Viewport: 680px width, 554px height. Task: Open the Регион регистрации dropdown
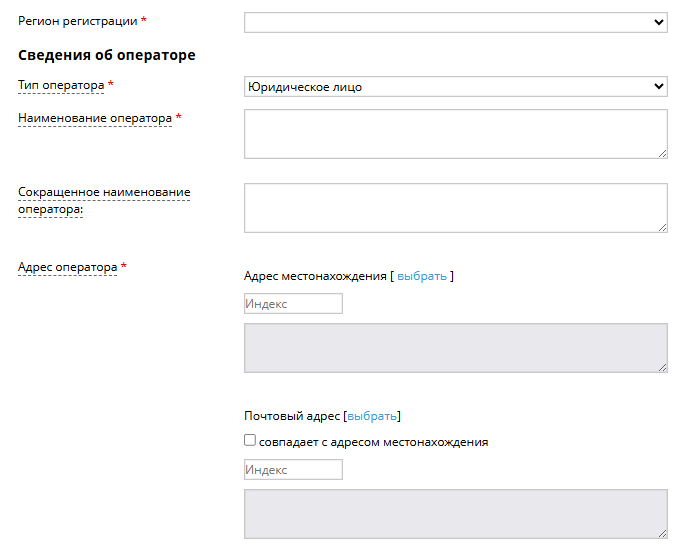tap(455, 22)
